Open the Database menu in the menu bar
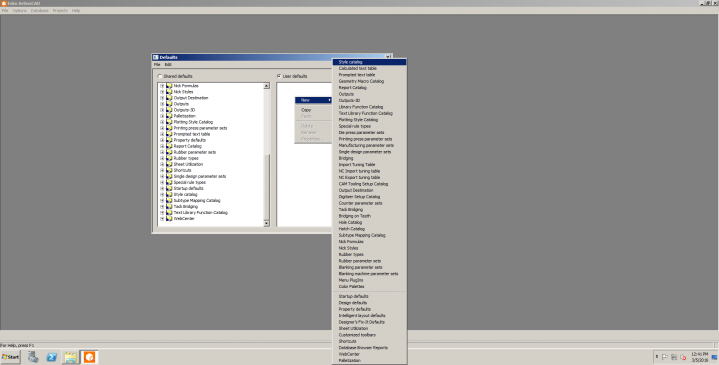The image size is (719, 365). click(39, 11)
